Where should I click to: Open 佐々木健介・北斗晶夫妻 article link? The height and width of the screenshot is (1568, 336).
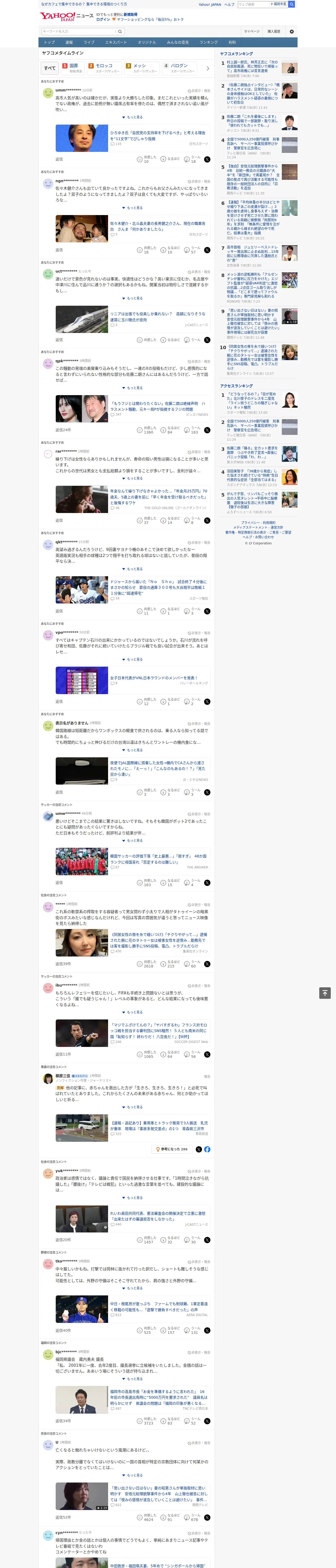(158, 226)
